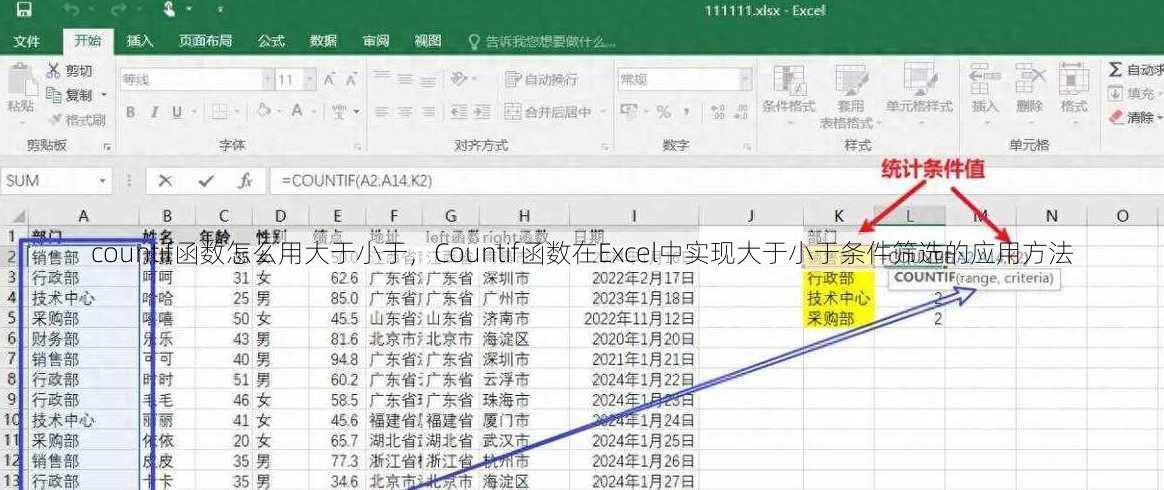Open font size dropdown
Screen dimensions: 1164x490
pyautogui.click(x=309, y=79)
